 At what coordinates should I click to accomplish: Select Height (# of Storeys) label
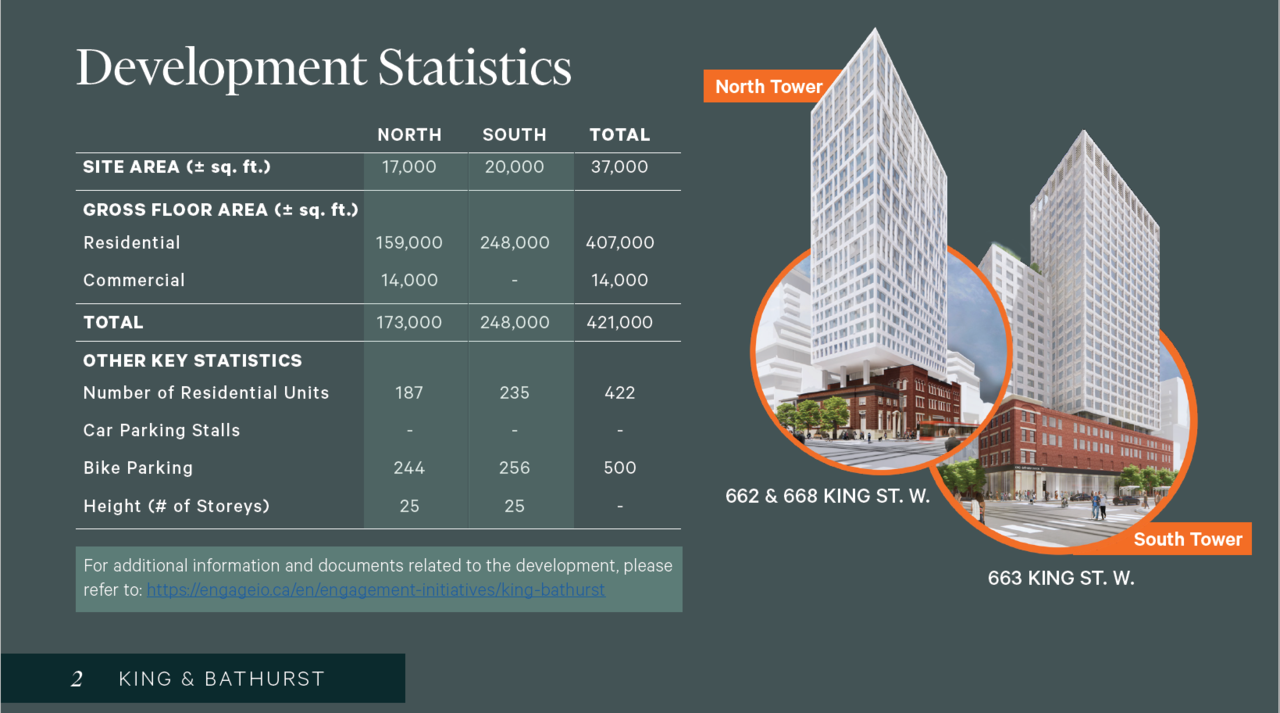(x=175, y=506)
